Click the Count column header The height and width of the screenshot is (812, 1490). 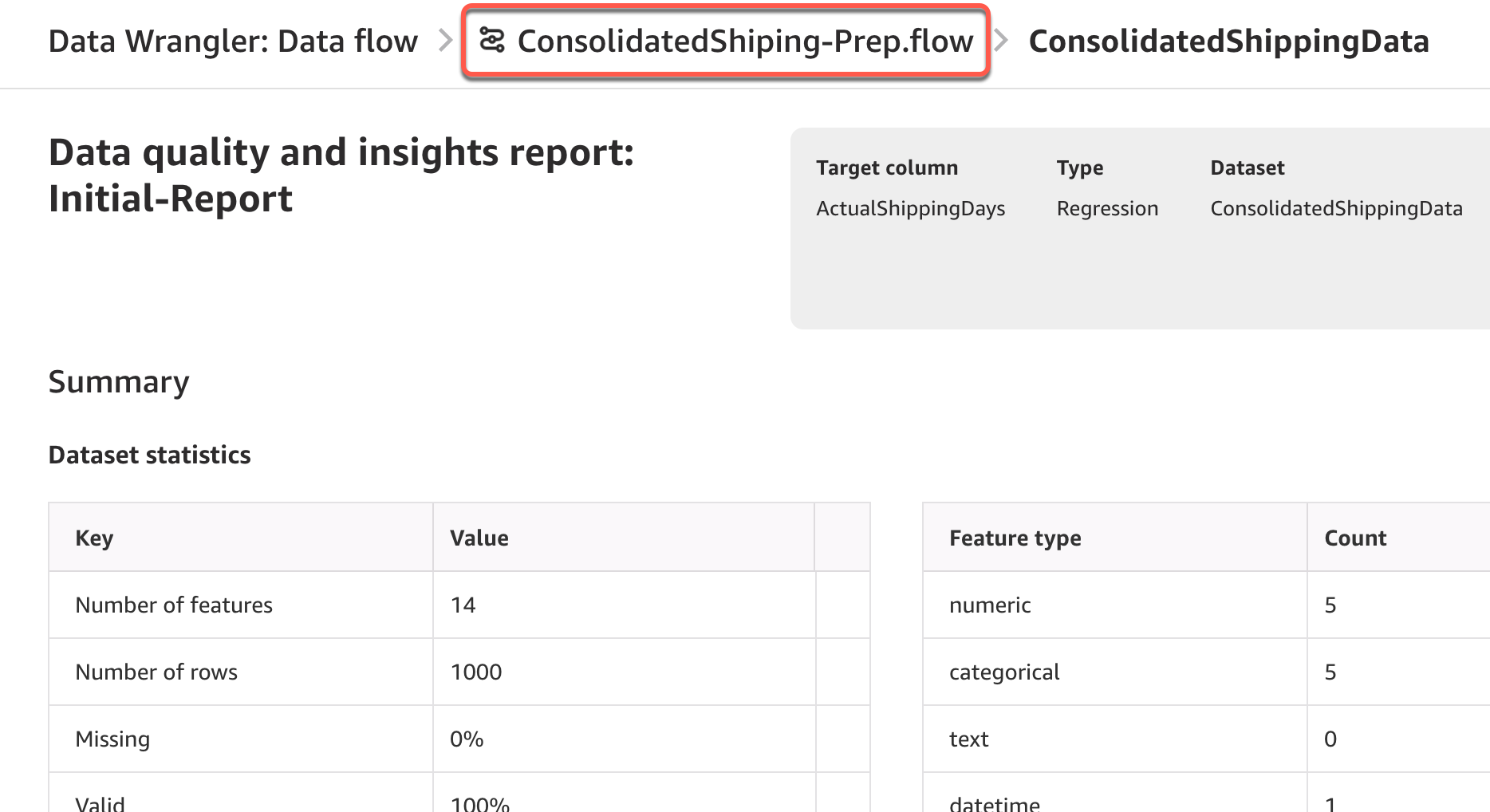pyautogui.click(x=1354, y=538)
